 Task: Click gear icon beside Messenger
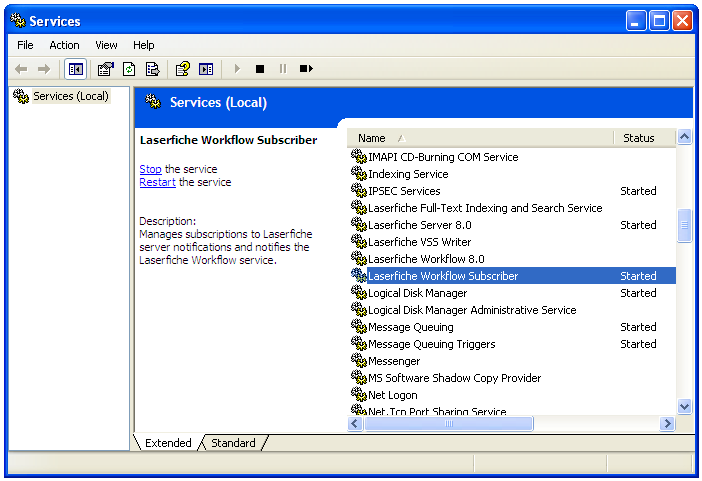[359, 361]
